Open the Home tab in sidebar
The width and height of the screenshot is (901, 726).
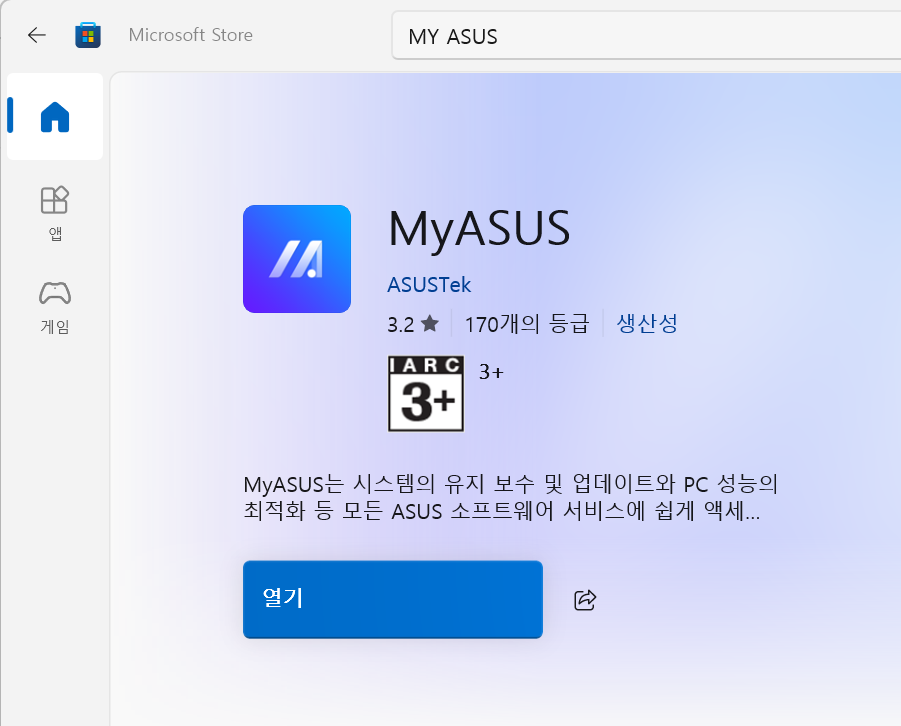coord(55,117)
